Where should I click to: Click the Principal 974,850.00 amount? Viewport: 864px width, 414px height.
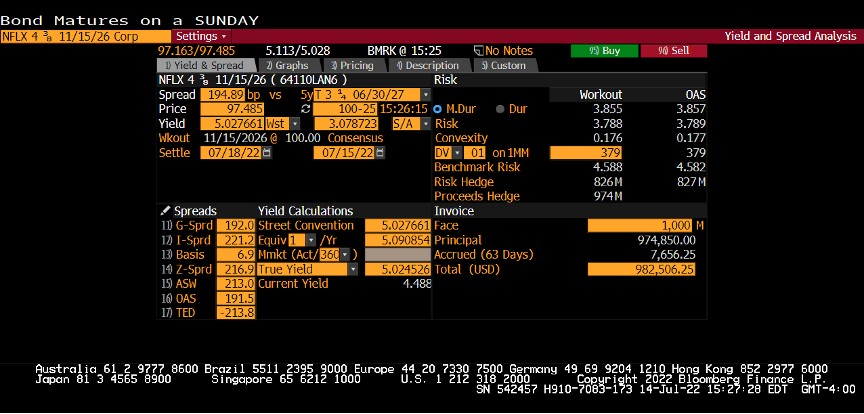pos(666,240)
